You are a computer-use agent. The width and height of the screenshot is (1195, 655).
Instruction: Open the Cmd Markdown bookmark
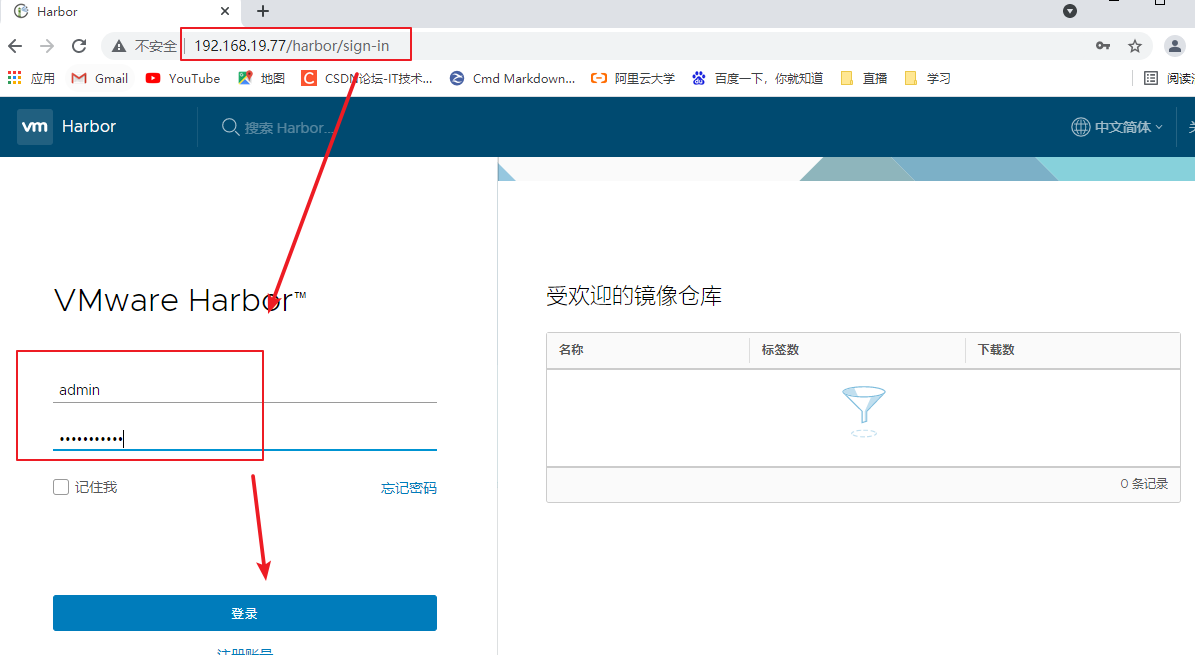tap(513, 78)
